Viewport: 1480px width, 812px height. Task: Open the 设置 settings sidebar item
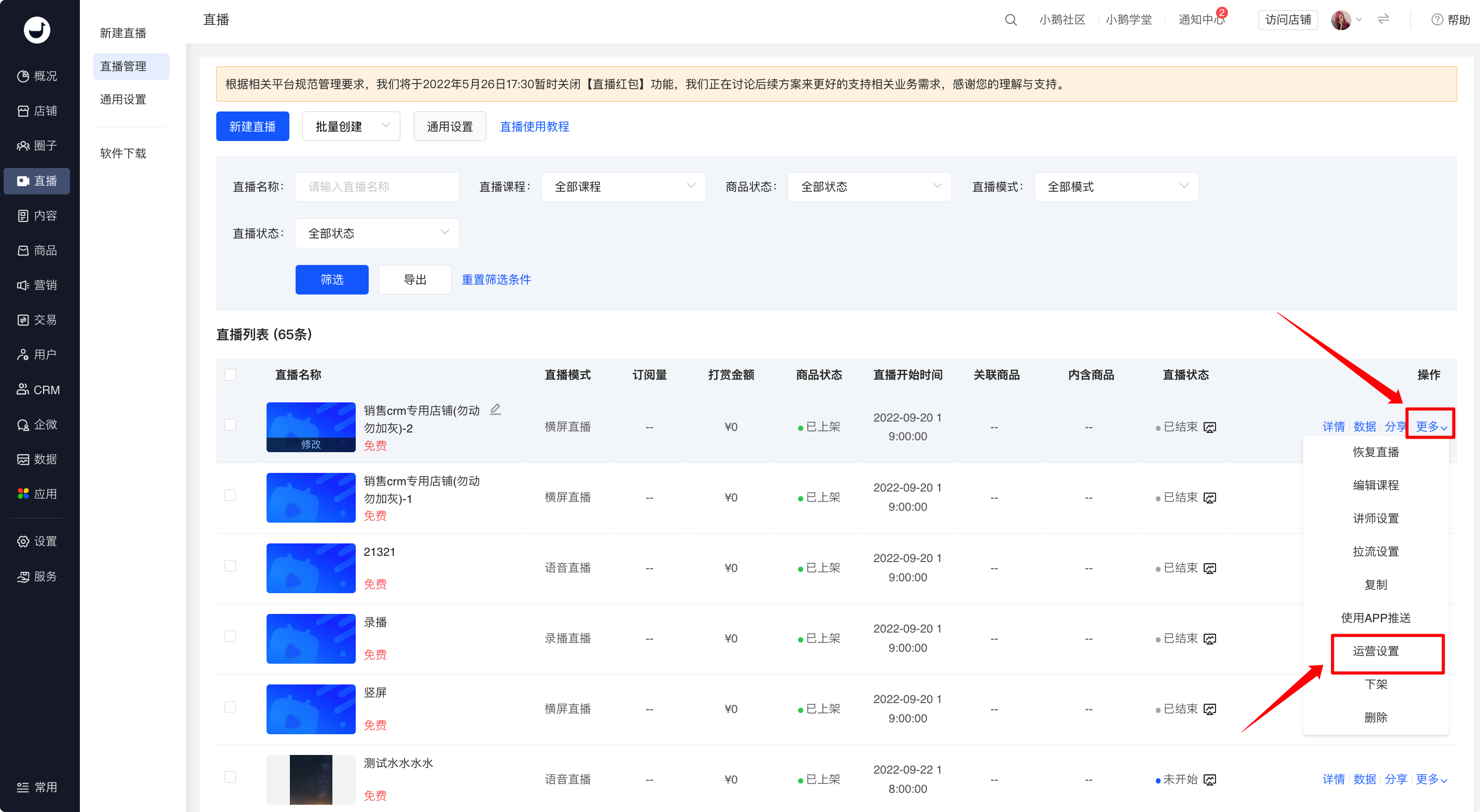(x=37, y=541)
